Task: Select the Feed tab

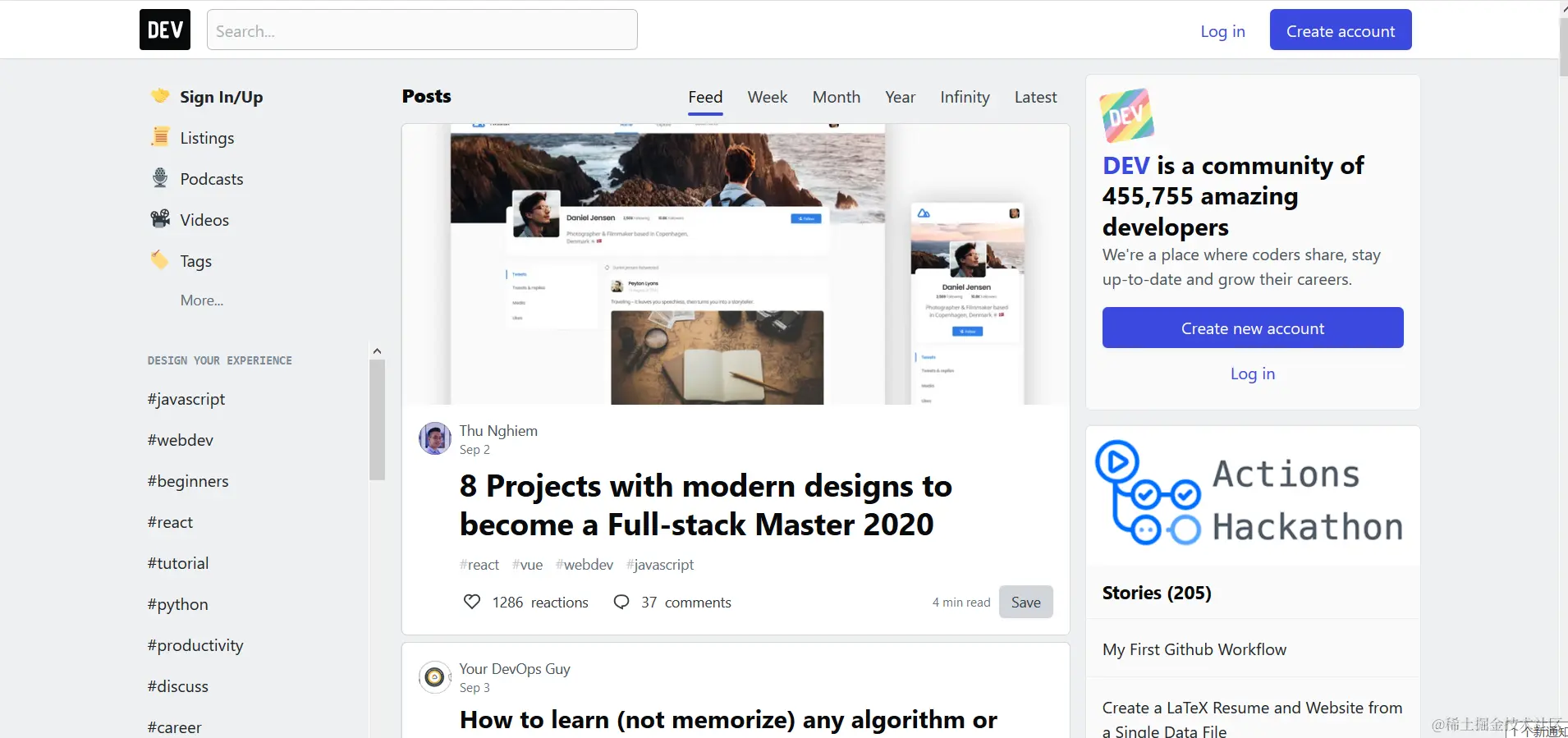Action: tap(705, 97)
